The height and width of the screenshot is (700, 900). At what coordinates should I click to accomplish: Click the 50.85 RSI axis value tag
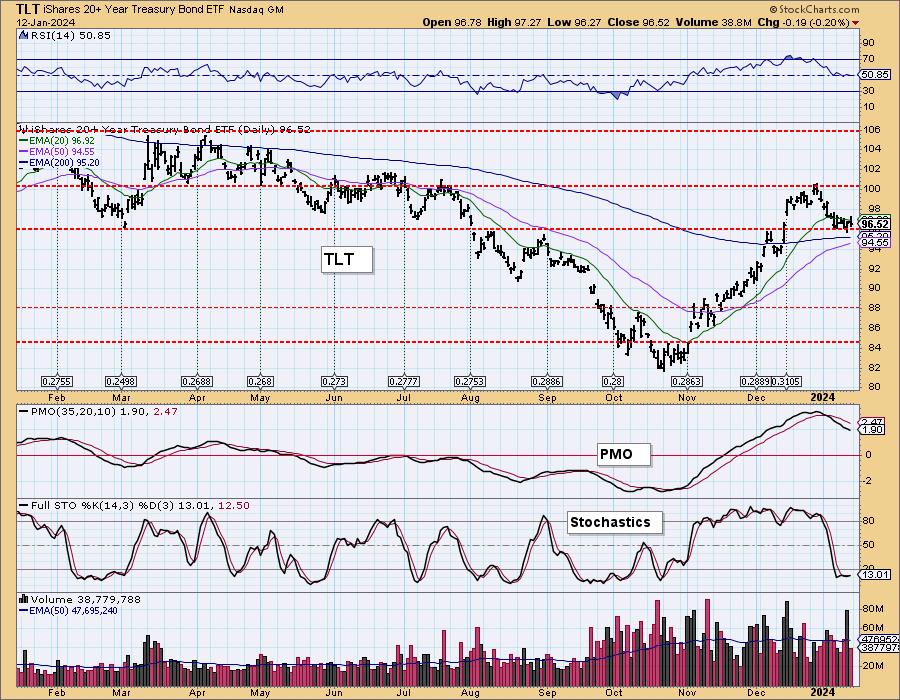click(874, 75)
